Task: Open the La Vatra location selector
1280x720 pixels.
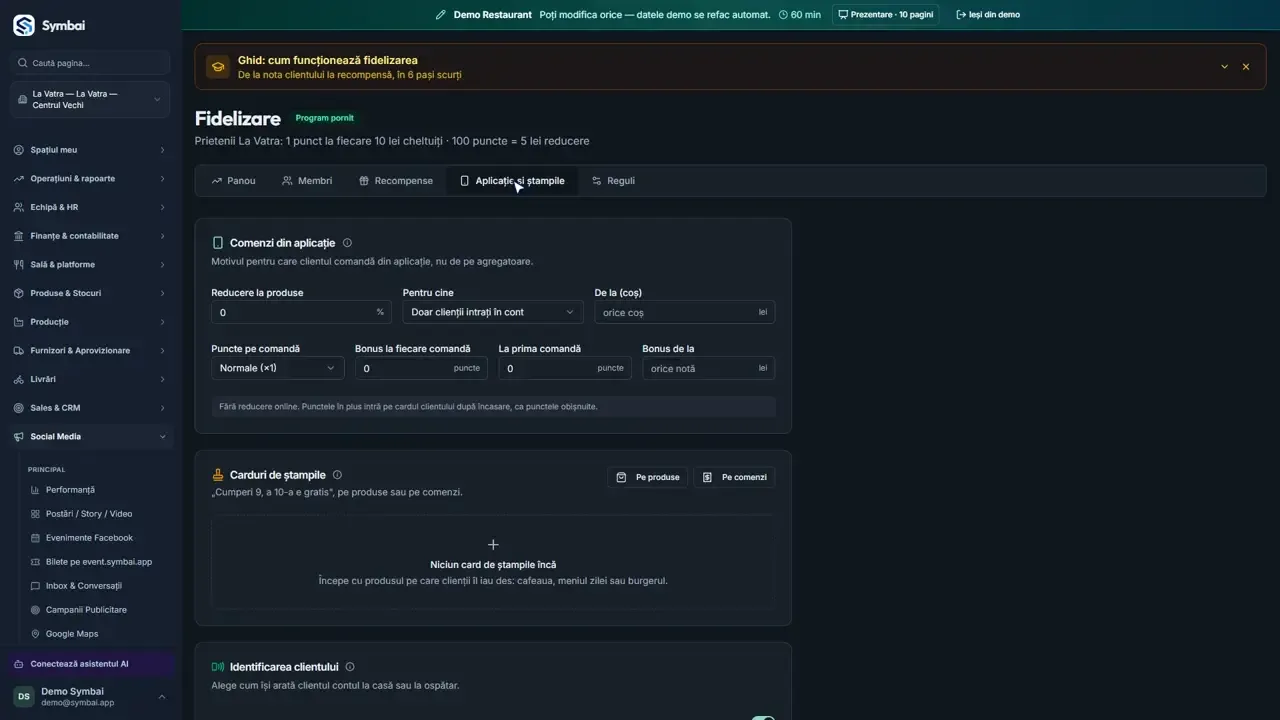Action: [x=90, y=100]
